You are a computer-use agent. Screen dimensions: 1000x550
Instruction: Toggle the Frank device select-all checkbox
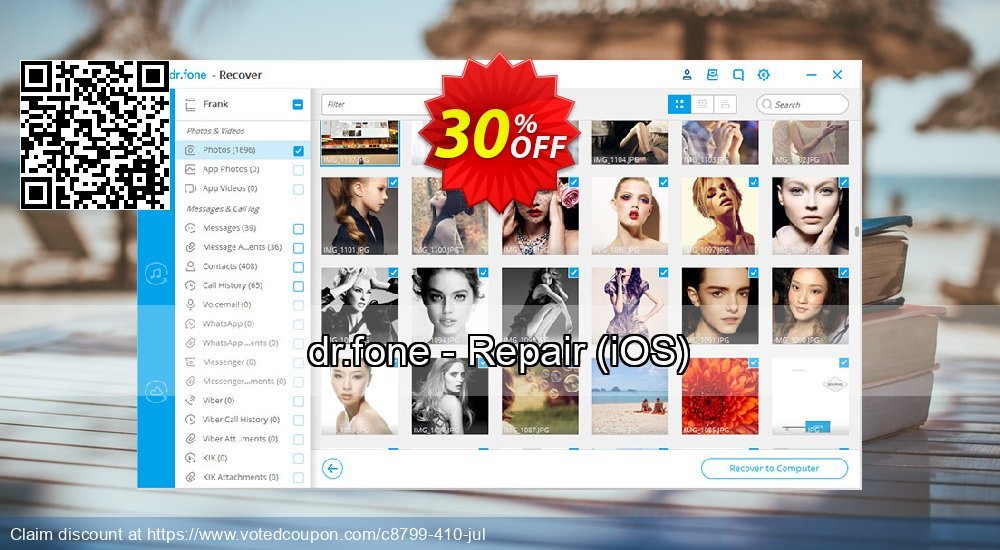(x=298, y=104)
